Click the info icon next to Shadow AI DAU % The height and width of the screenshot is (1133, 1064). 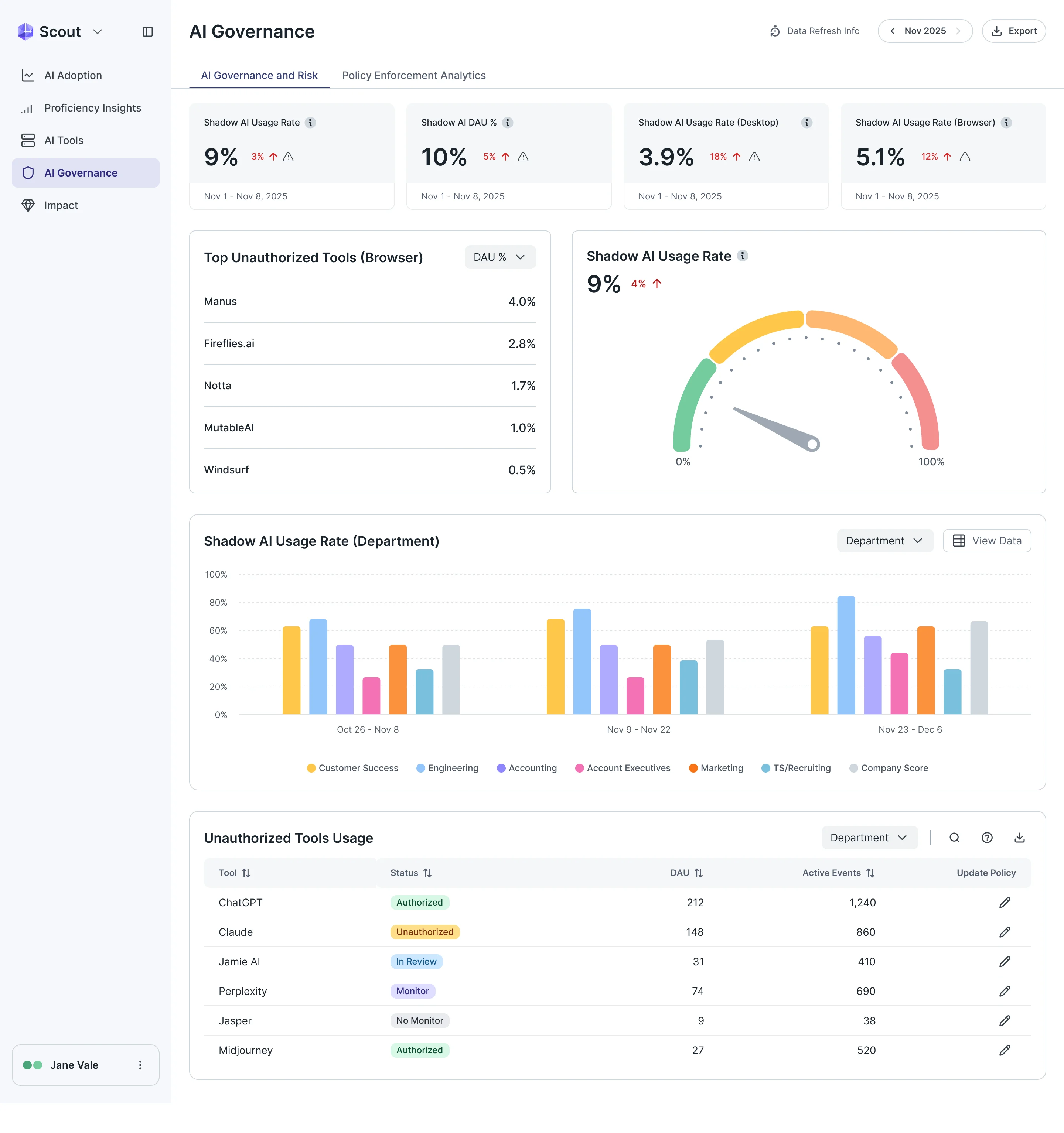[508, 123]
